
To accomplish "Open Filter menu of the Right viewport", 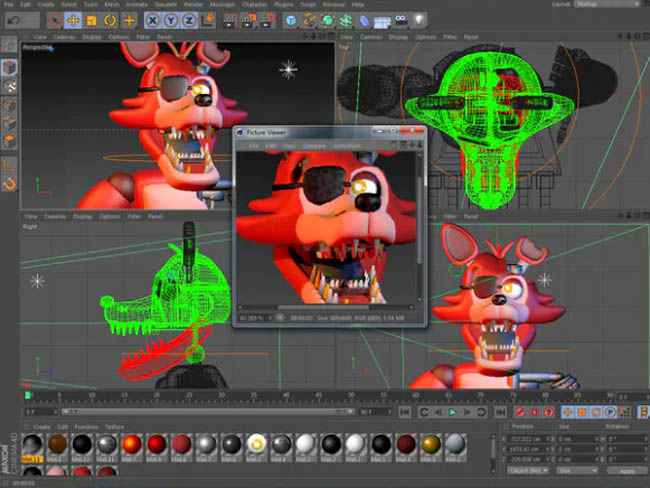I will 133,217.
